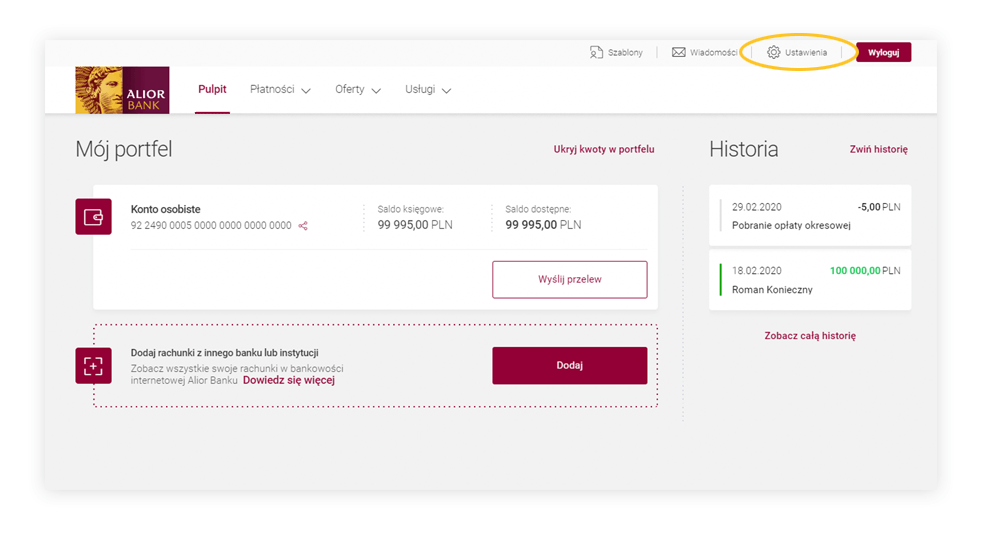Expand the Usługi dropdown menu

click(428, 90)
